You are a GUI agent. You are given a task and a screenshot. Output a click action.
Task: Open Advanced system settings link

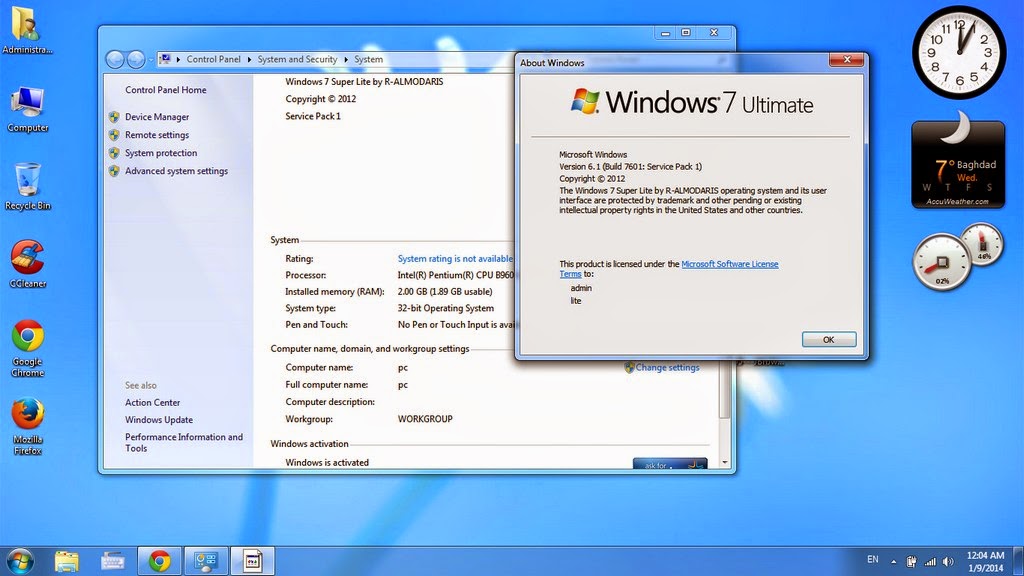(x=176, y=171)
